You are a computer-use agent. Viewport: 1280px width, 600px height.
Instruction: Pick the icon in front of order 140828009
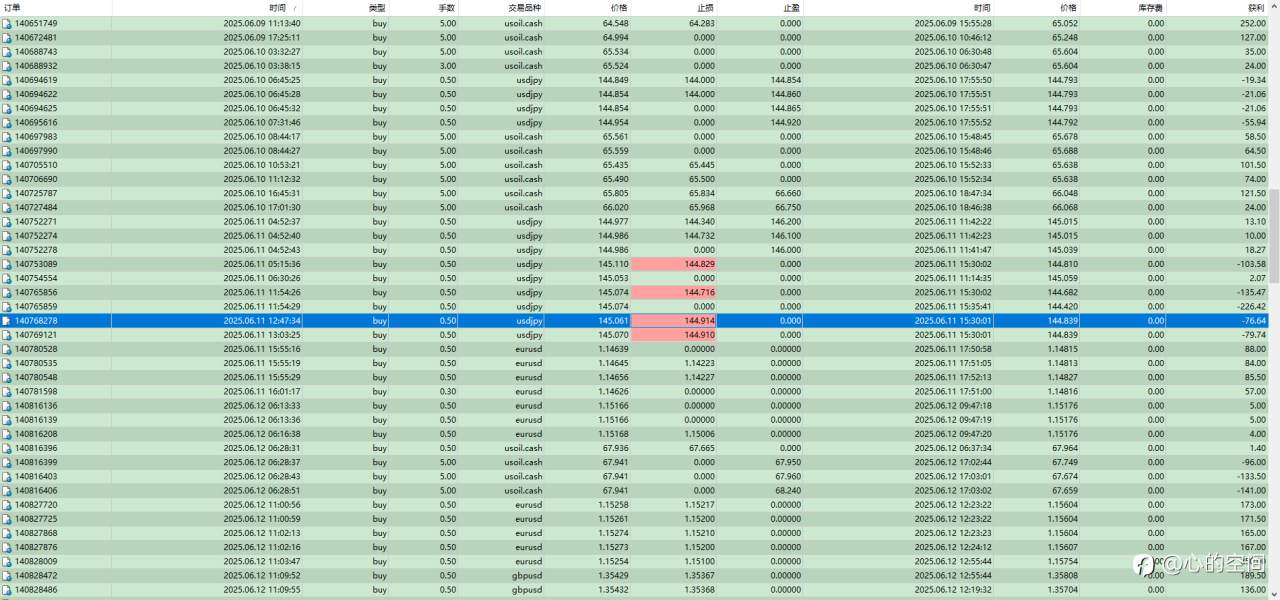pyautogui.click(x=6, y=562)
